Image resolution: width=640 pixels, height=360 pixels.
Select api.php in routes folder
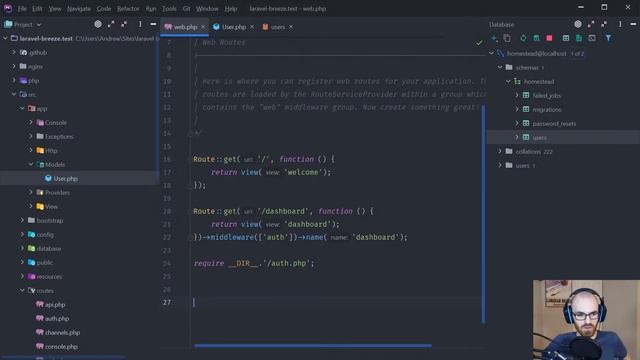click(55, 304)
